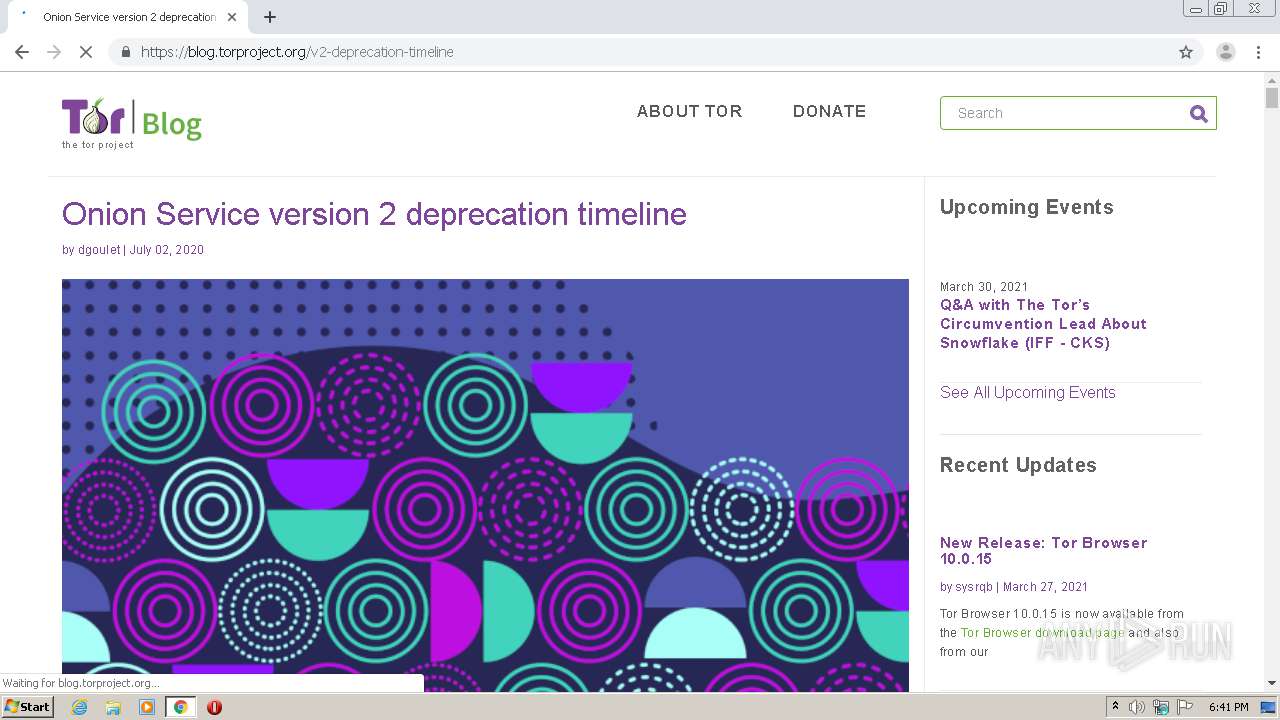The image size is (1280, 720).
Task: Click the browser address bar URL
Action: click(x=297, y=52)
